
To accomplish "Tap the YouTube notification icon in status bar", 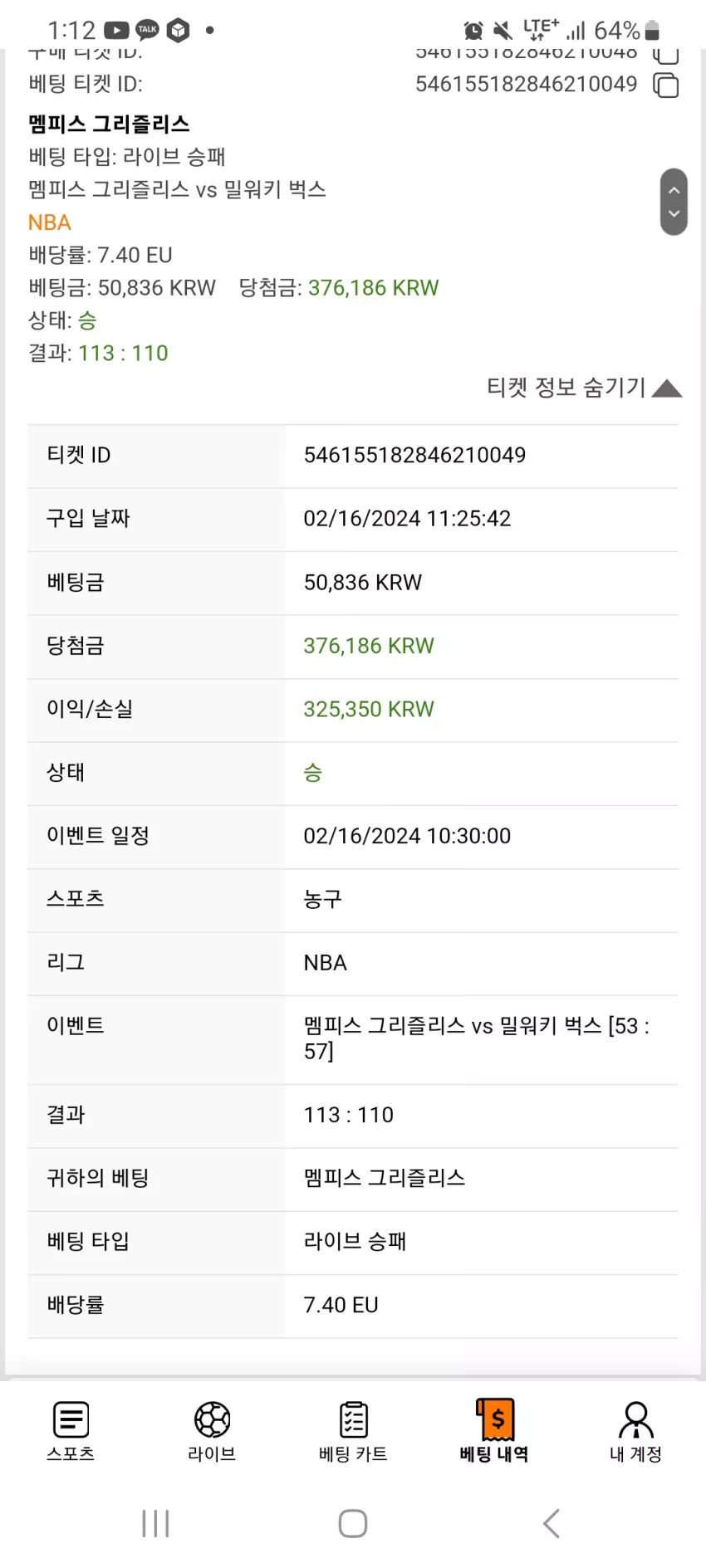I will (116, 31).
